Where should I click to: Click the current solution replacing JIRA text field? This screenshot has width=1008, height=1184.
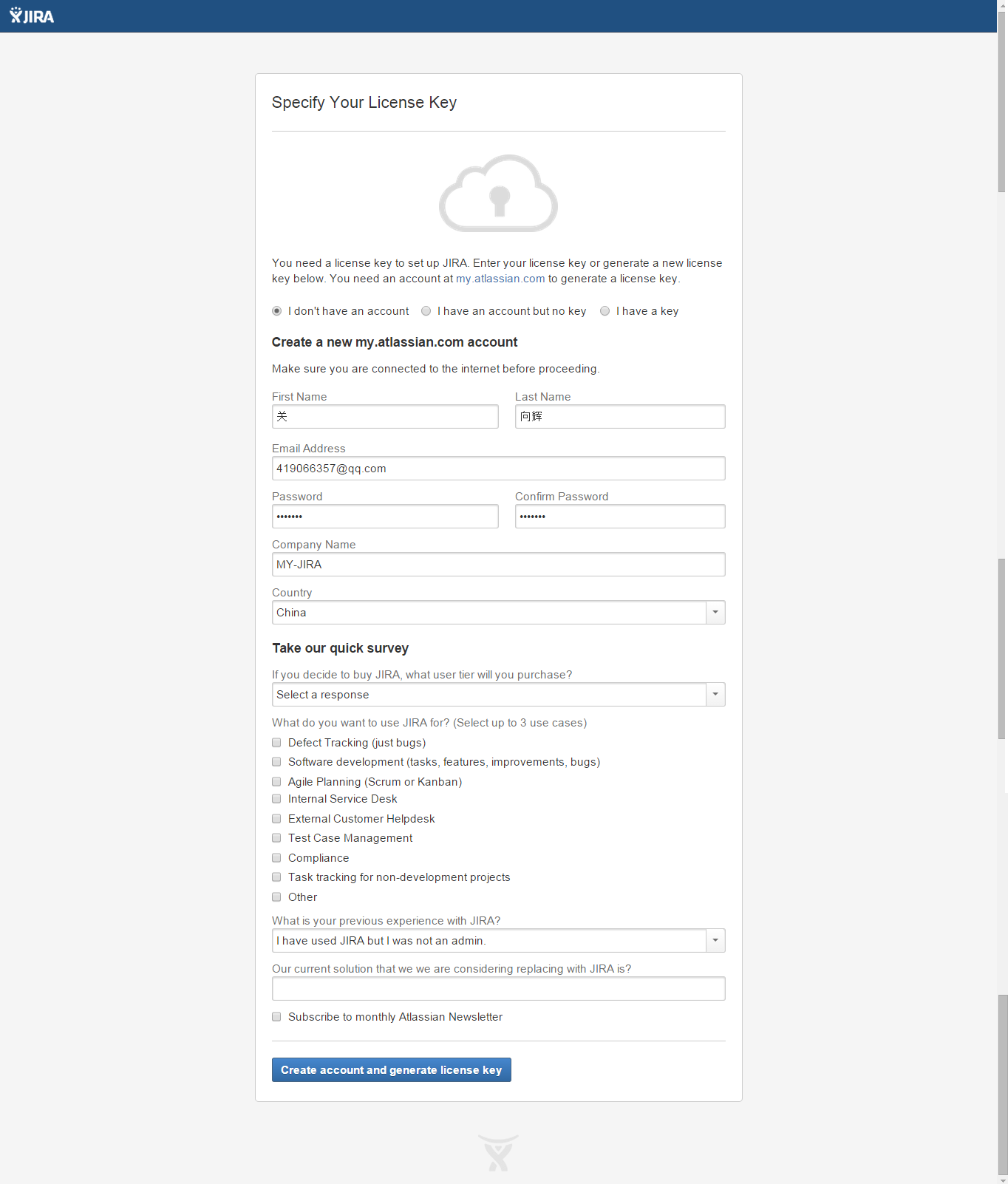(x=498, y=989)
